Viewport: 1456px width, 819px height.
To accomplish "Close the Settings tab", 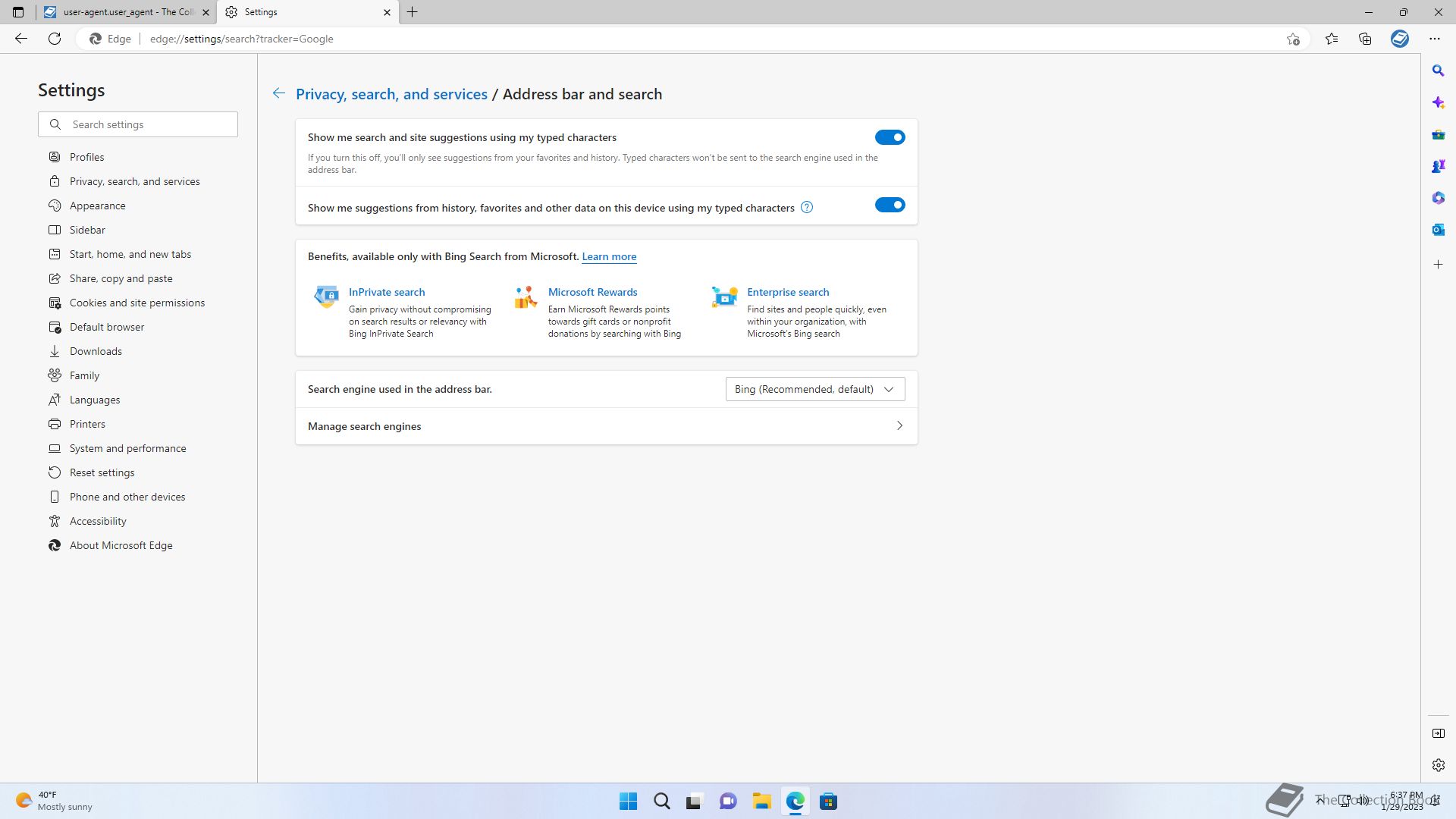I will pos(387,12).
